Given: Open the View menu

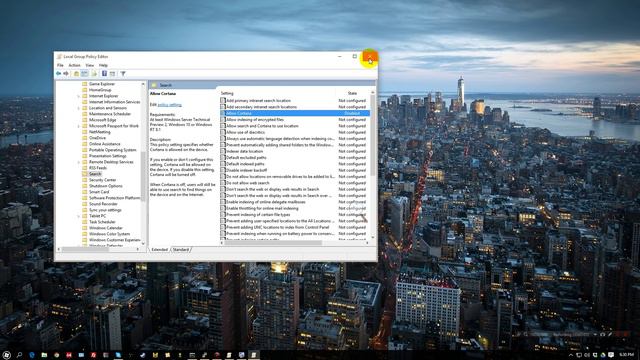Looking at the screenshot, I should 89,65.
